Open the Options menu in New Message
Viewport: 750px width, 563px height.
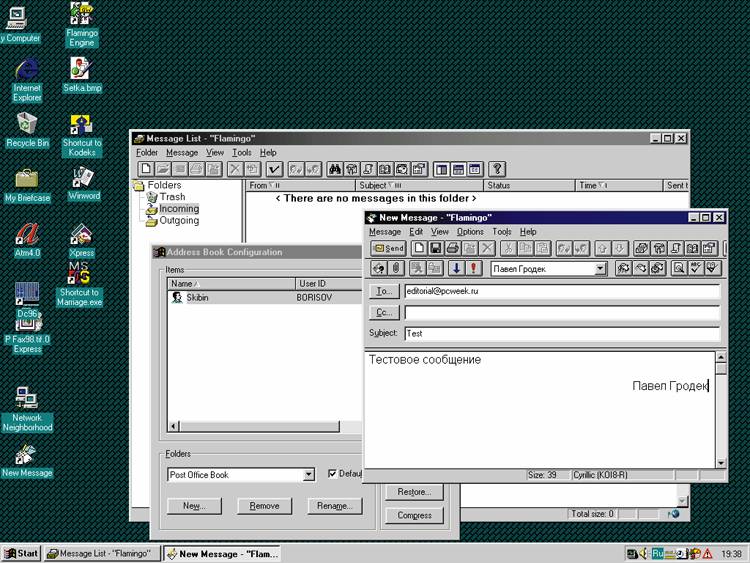pos(470,231)
